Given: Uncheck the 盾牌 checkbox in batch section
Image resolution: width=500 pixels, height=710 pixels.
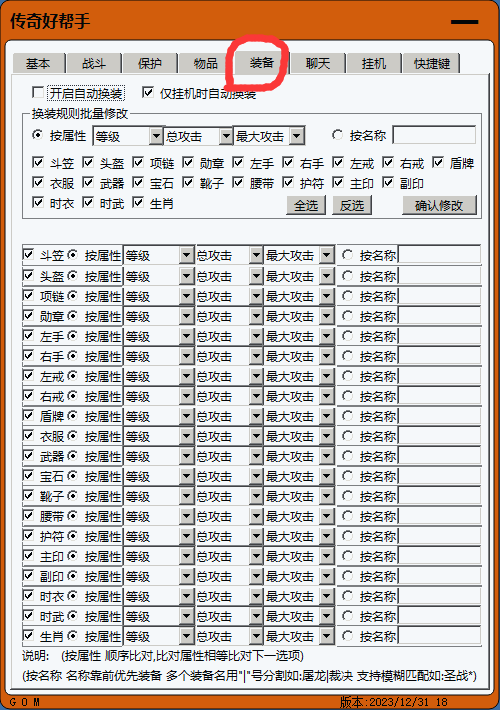Looking at the screenshot, I should point(438,162).
